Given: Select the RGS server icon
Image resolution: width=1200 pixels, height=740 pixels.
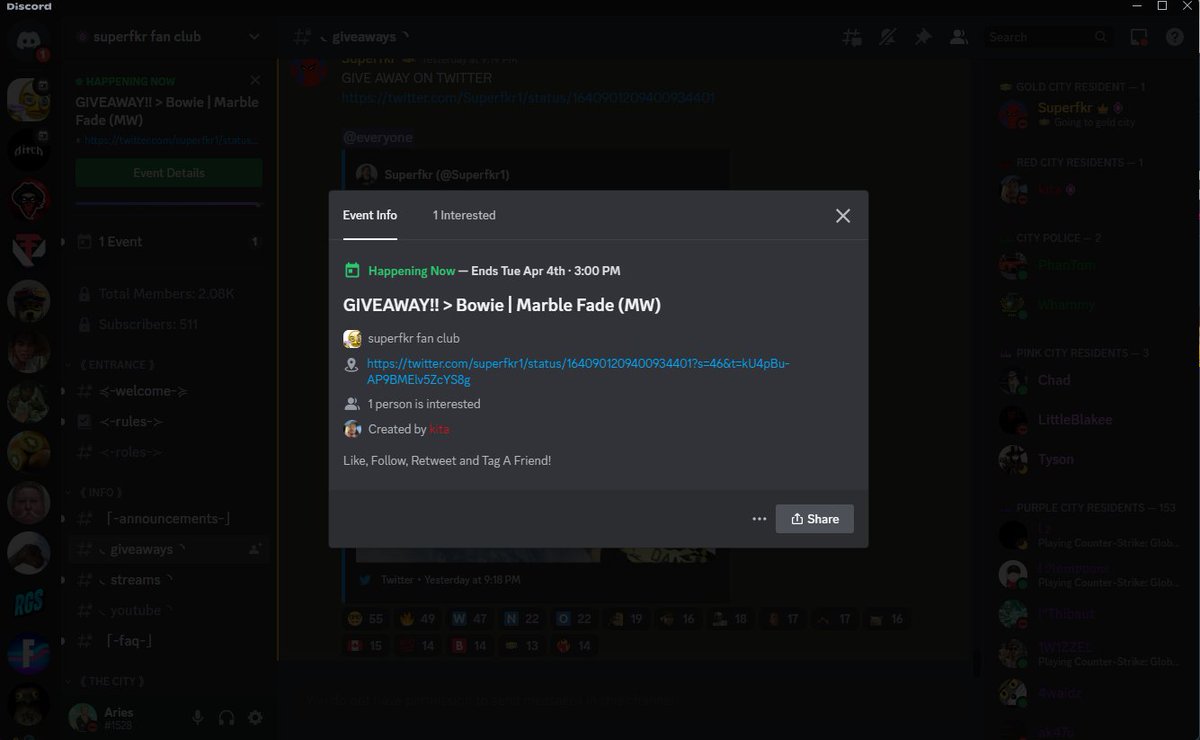Looking at the screenshot, I should [x=28, y=603].
